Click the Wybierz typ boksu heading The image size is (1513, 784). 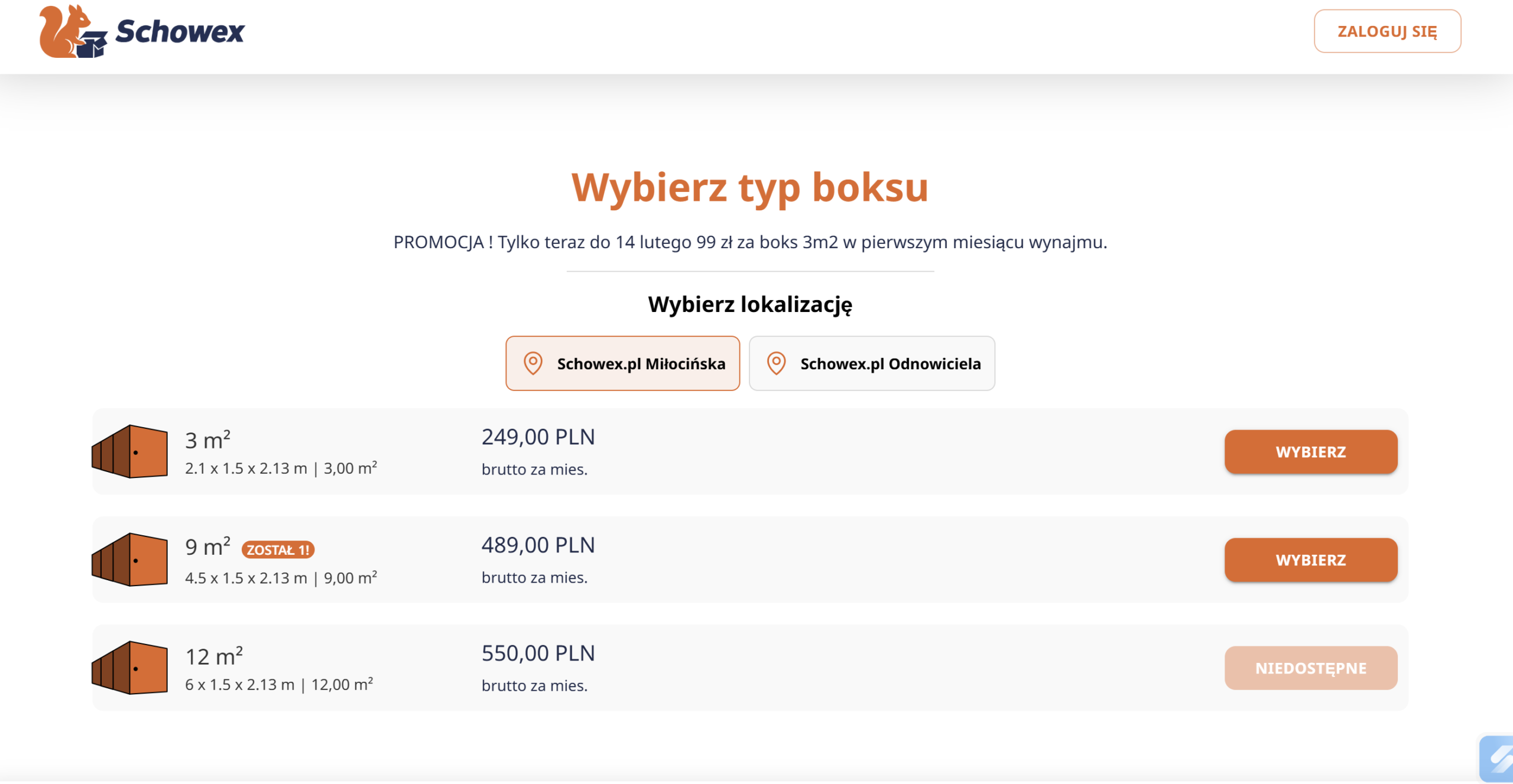click(x=749, y=188)
